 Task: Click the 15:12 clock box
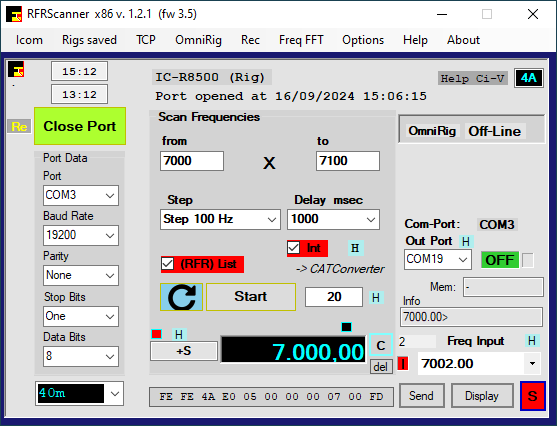(x=80, y=71)
